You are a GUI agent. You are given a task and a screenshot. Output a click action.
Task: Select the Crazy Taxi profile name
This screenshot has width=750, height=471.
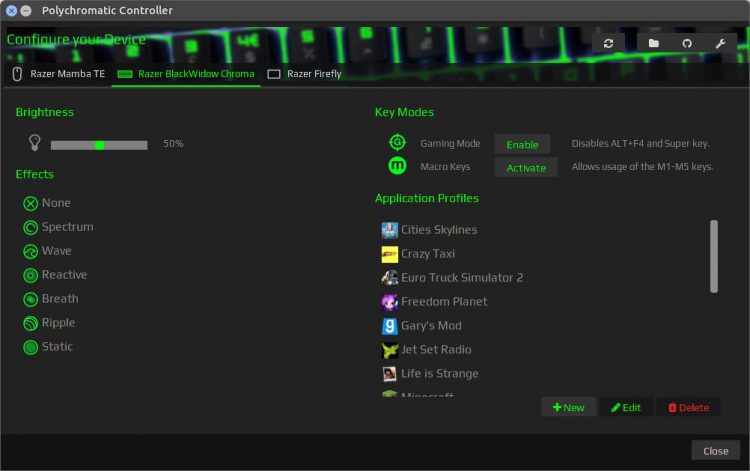point(428,254)
